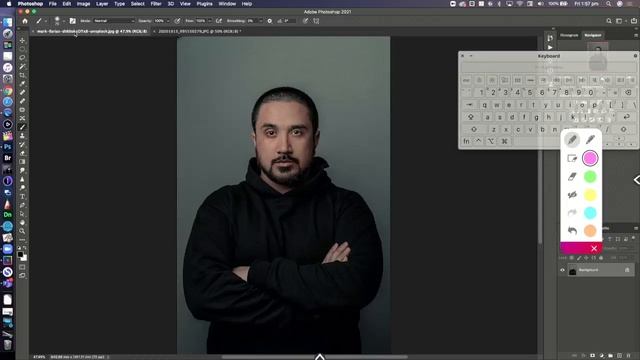Open the smoothing options gear icon
Screen dimensions: 640x360
(x=270, y=21)
